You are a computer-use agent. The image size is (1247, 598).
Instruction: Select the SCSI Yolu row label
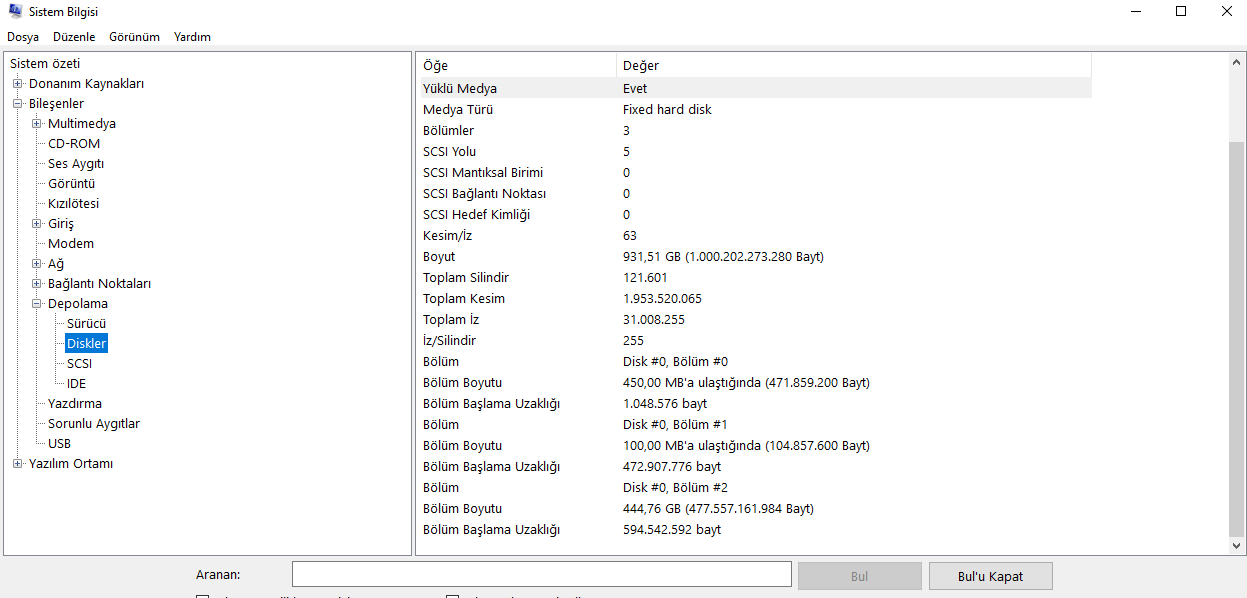(x=450, y=152)
